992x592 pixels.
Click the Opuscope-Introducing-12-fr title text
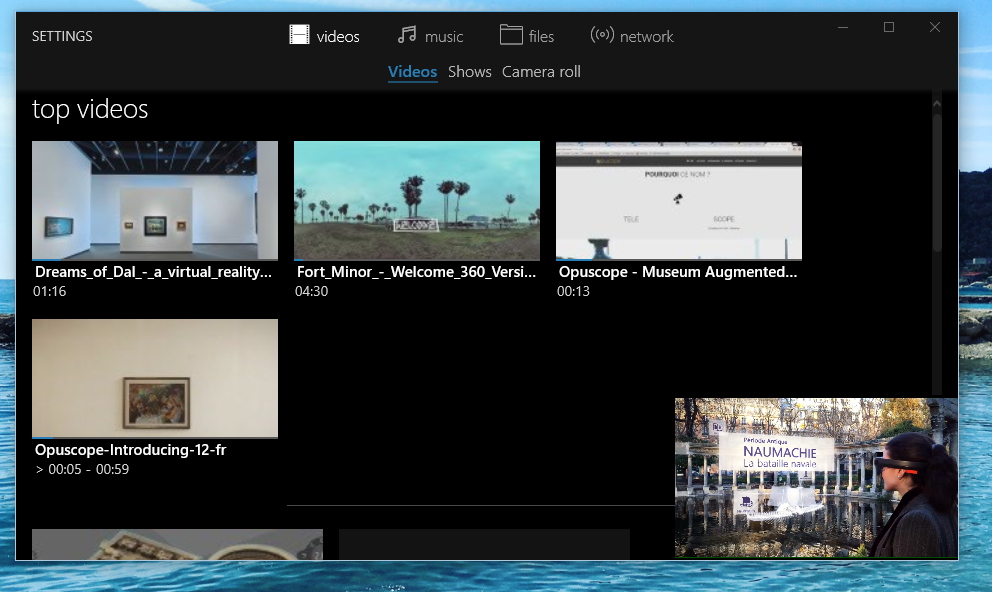click(131, 450)
